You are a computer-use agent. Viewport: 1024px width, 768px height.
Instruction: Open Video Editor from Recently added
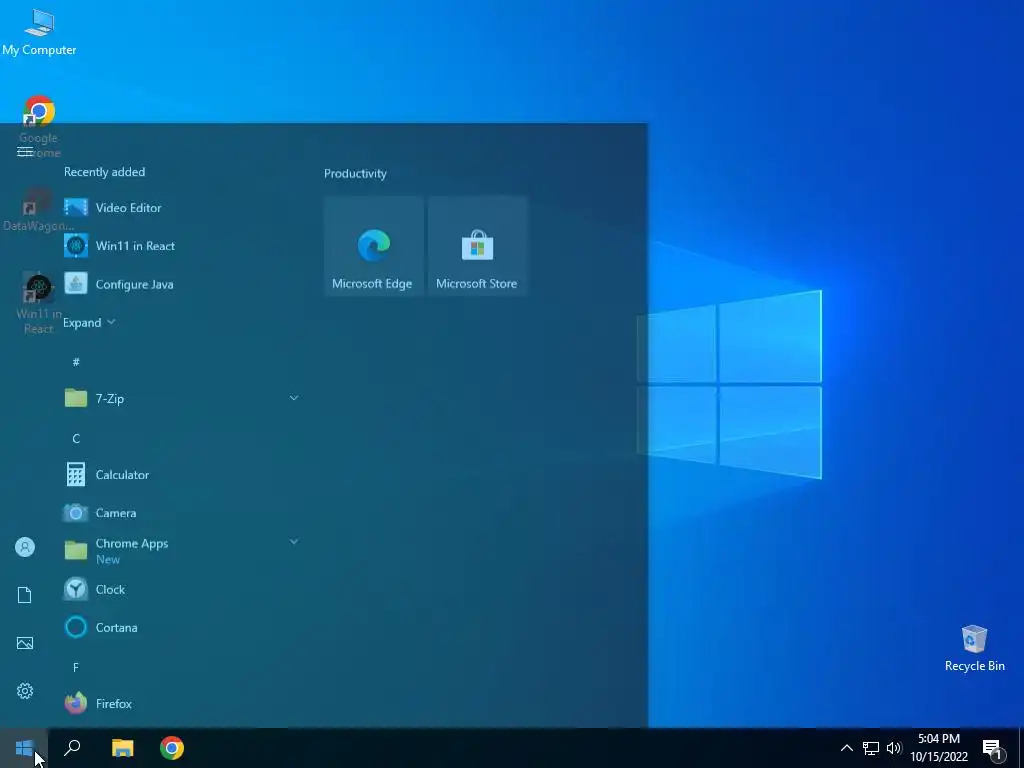click(x=182, y=208)
